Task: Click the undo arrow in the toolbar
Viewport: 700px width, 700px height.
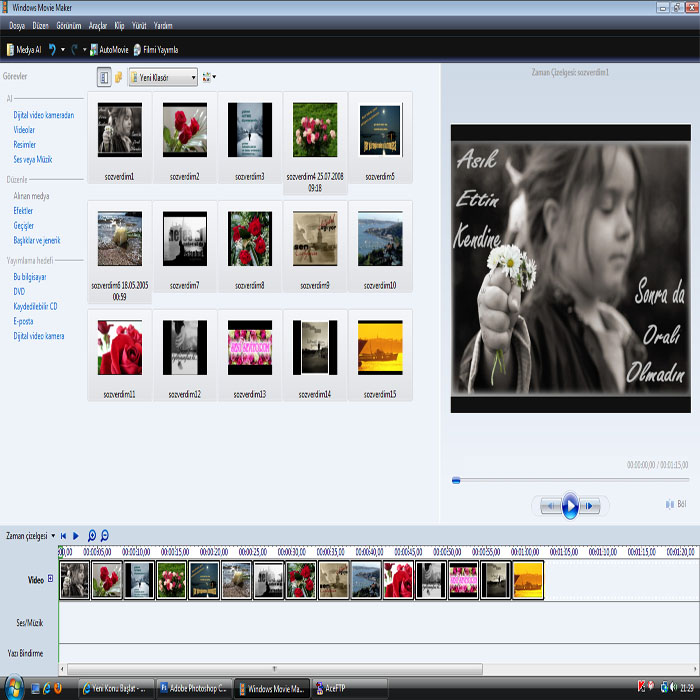Action: click(51, 49)
